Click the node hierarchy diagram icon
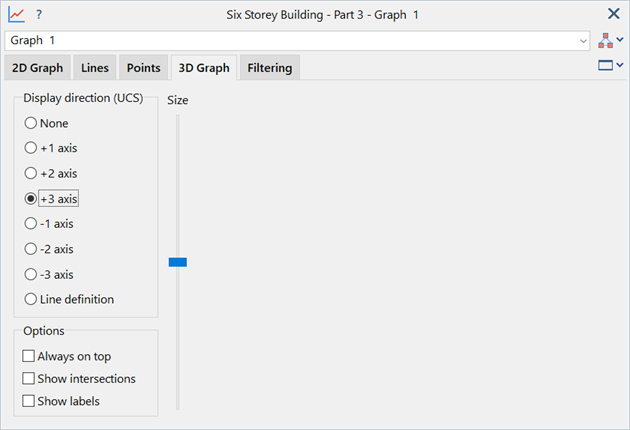 coord(605,41)
